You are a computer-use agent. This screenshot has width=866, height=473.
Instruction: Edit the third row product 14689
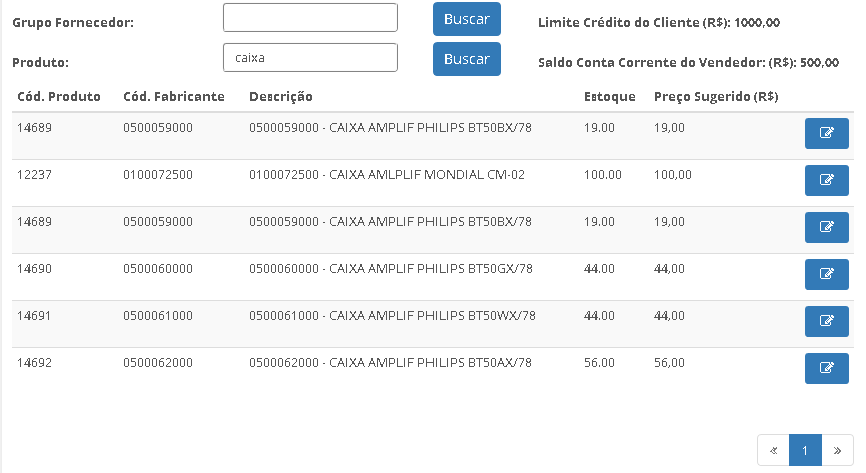click(x=826, y=227)
